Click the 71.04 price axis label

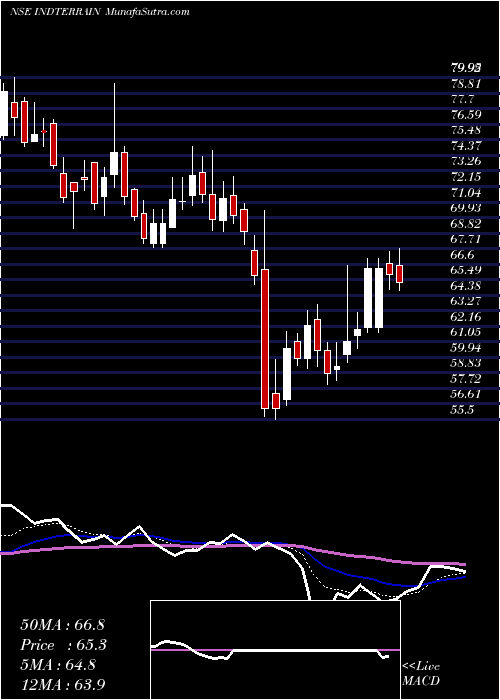464,193
